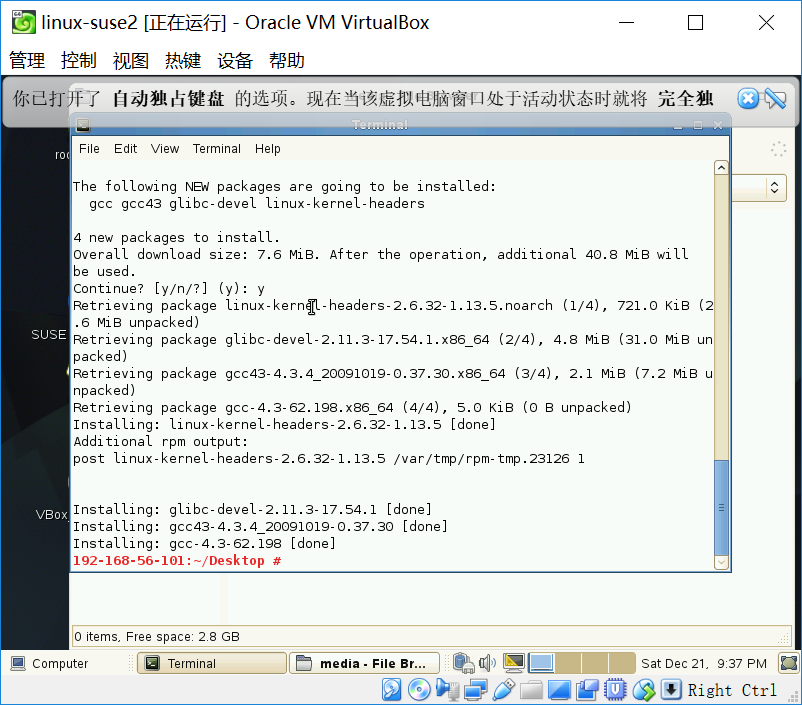Switch to the third workspace in switcher
The width and height of the screenshot is (802, 705).
coord(595,664)
